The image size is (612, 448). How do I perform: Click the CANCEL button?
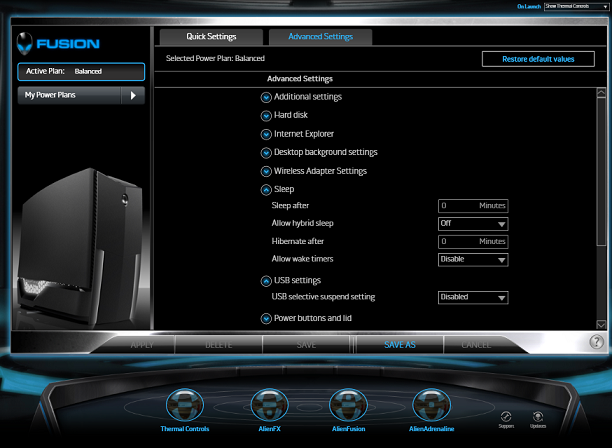tap(476, 345)
